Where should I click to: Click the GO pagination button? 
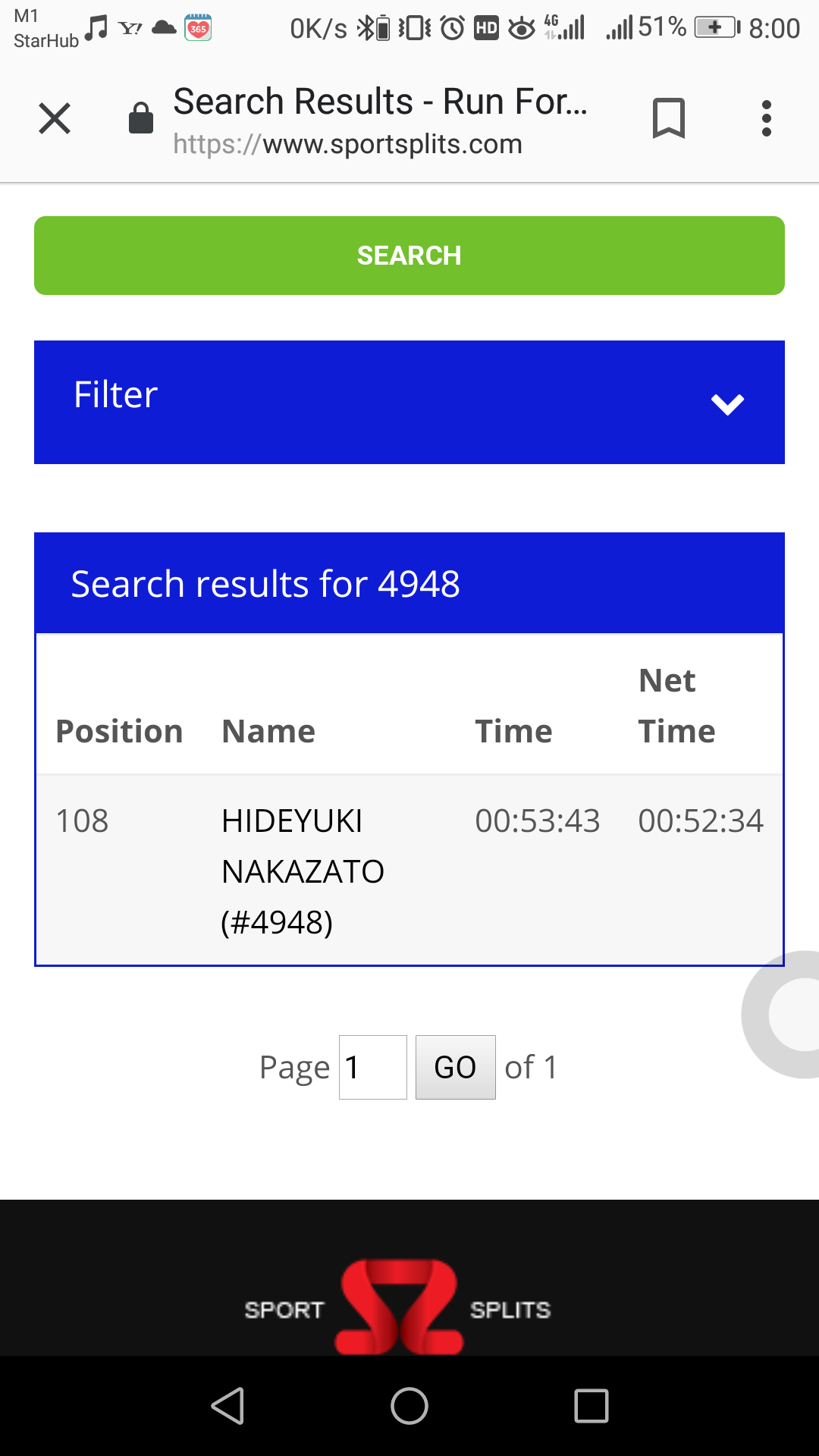click(x=456, y=1067)
